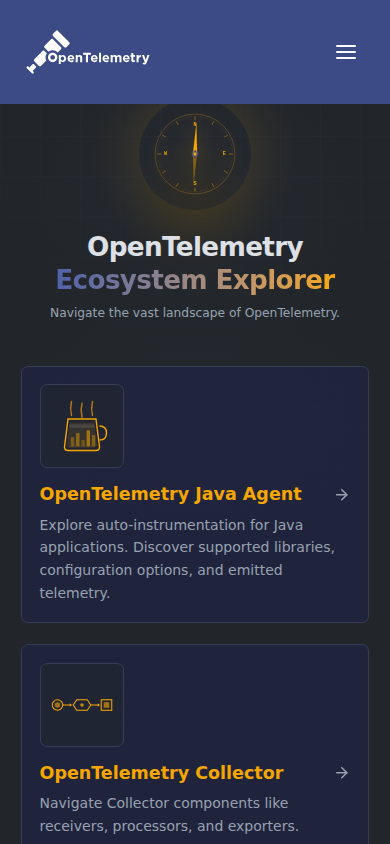The width and height of the screenshot is (390, 844).
Task: Click the arrow beside OpenTelemetry Java Agent
Action: click(342, 495)
